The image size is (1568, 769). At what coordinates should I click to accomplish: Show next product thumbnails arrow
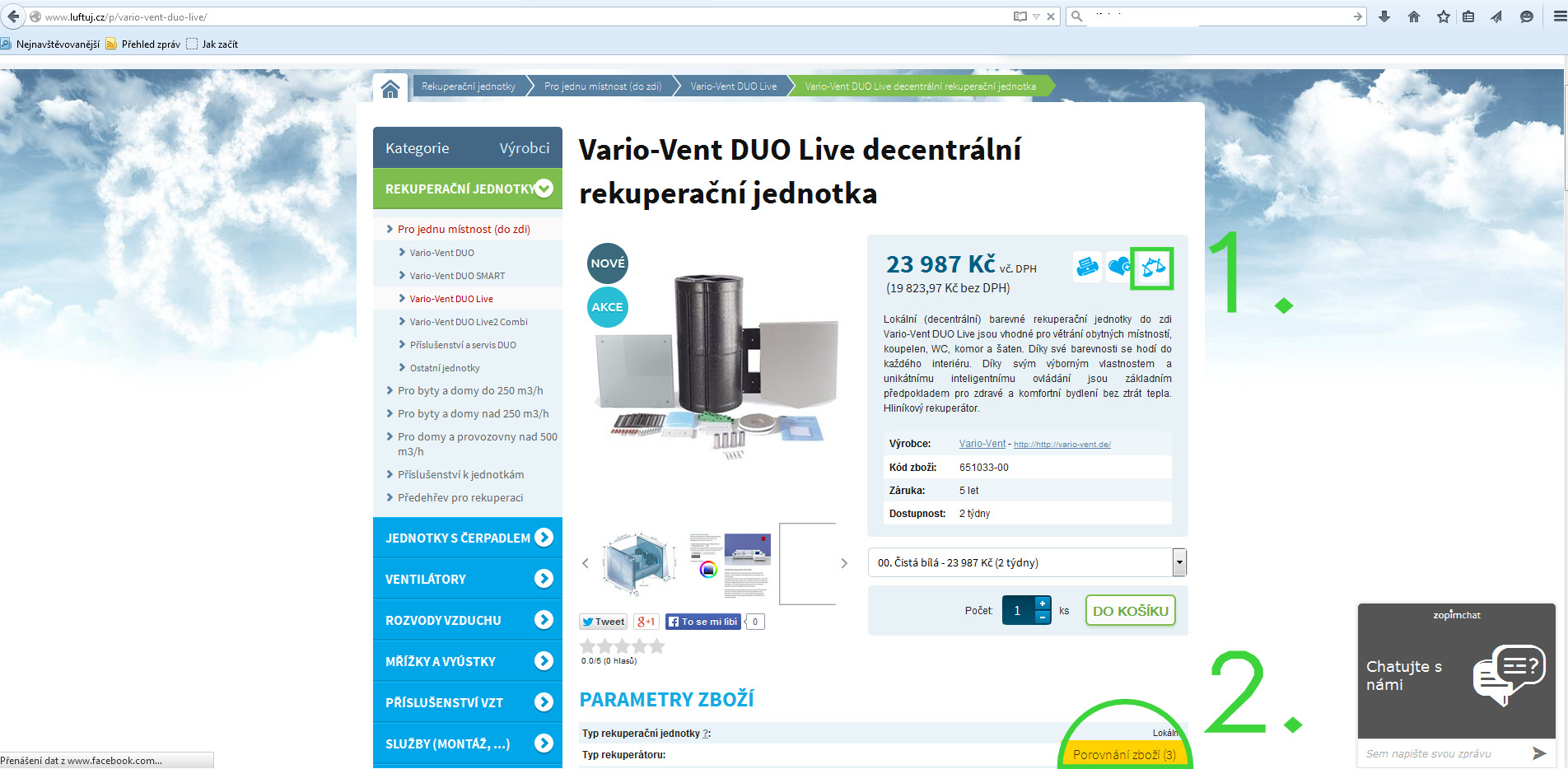tap(844, 563)
